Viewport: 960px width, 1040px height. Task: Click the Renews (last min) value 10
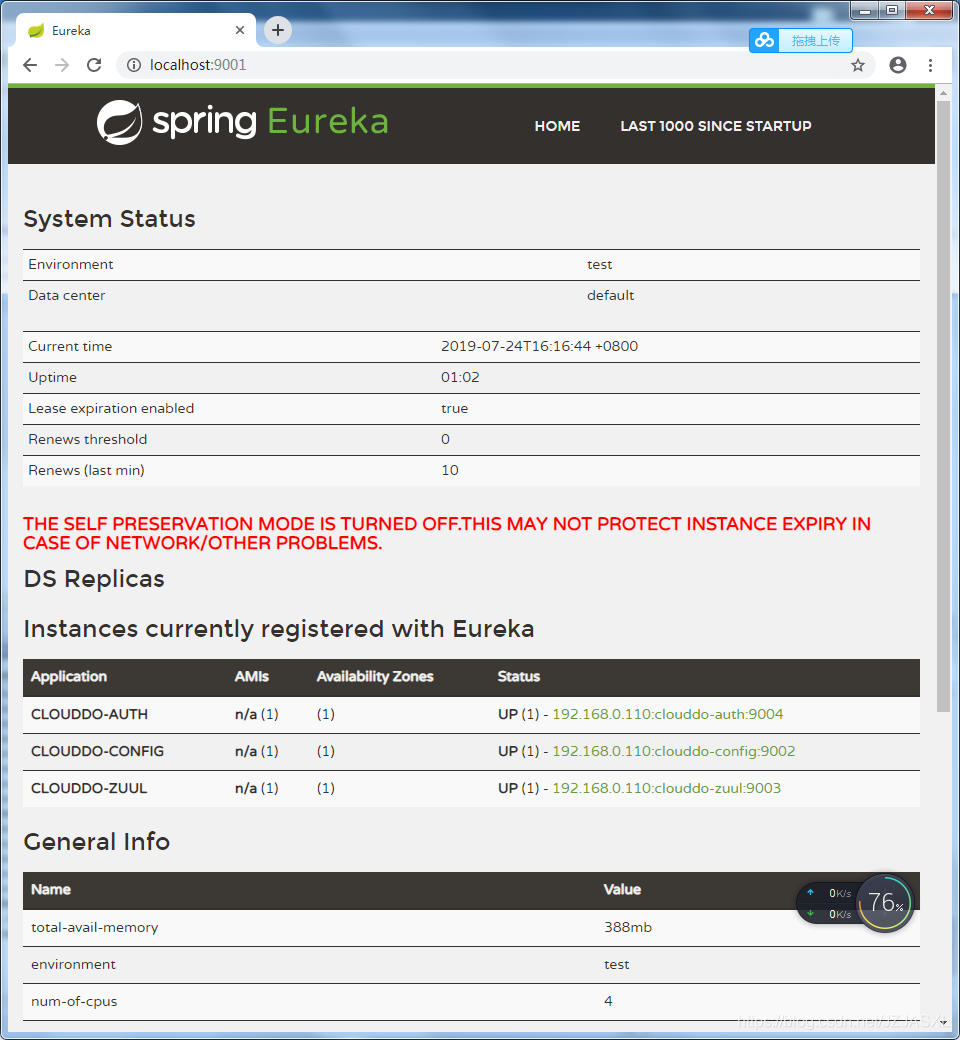pyautogui.click(x=450, y=470)
